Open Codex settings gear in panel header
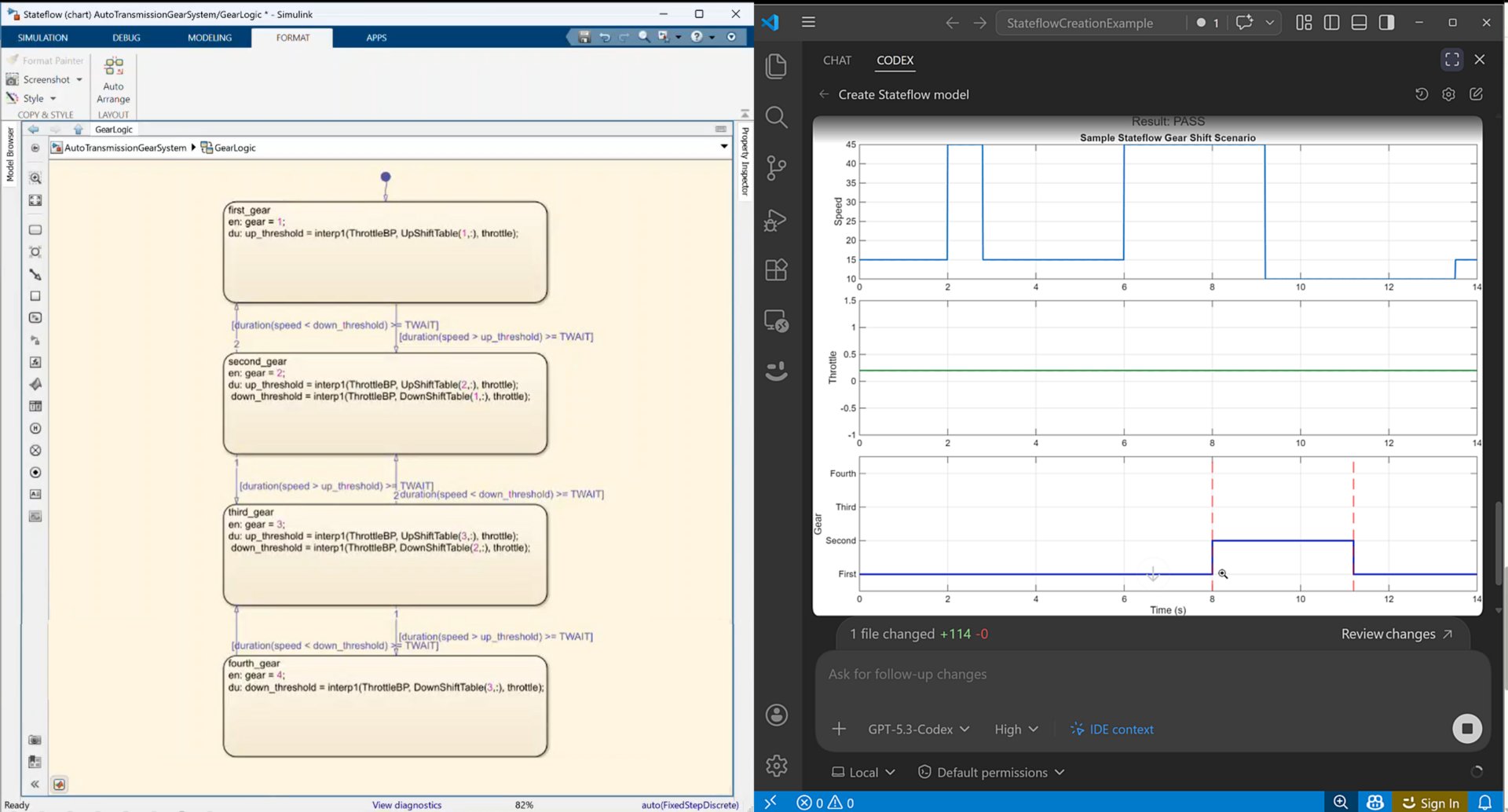The height and width of the screenshot is (812, 1508). (1449, 94)
